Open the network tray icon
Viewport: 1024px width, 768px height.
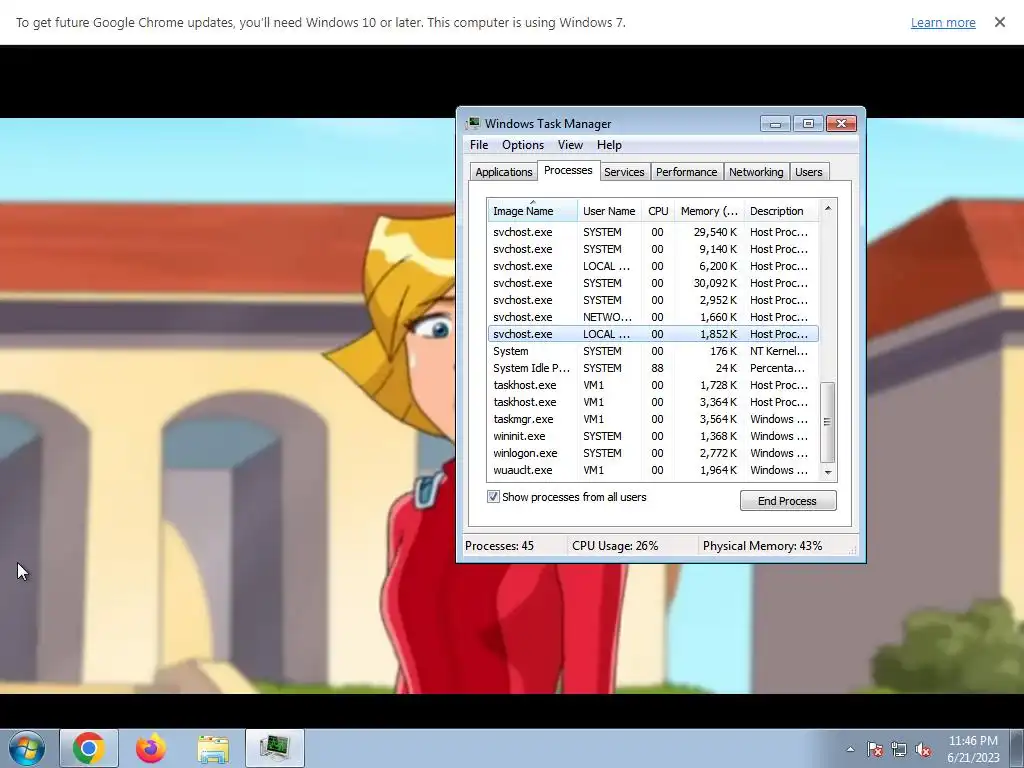pyautogui.click(x=899, y=749)
